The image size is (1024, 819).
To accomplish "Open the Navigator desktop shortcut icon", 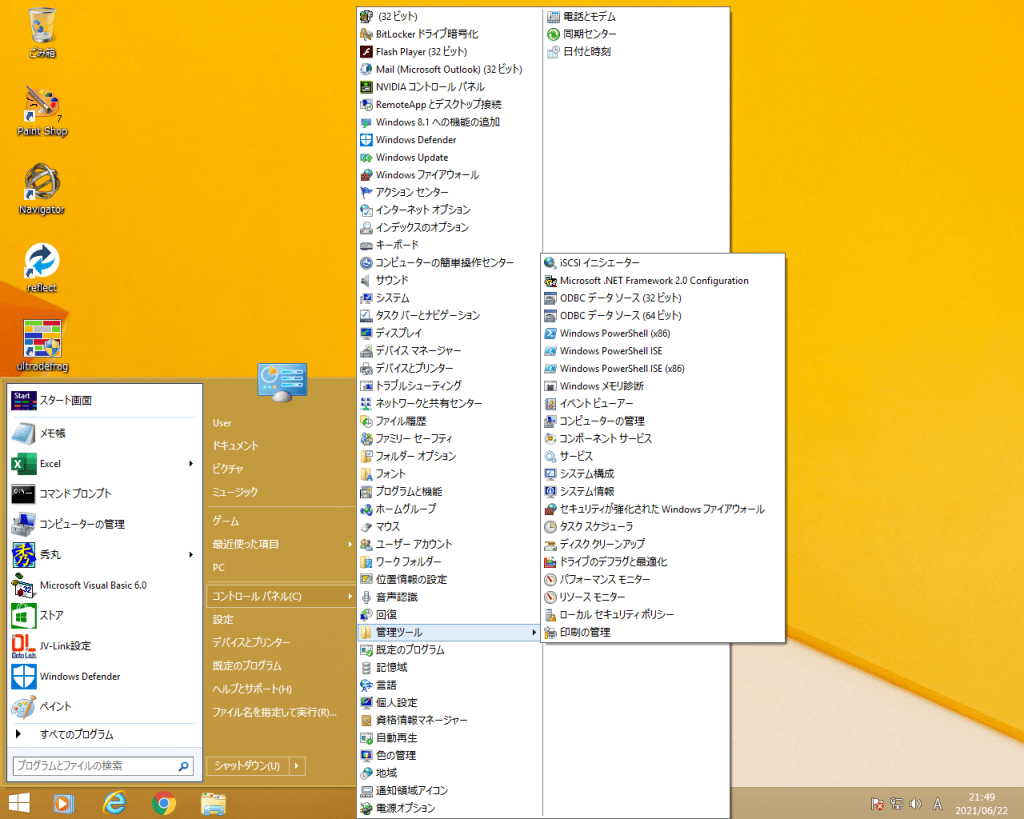I will (x=42, y=189).
